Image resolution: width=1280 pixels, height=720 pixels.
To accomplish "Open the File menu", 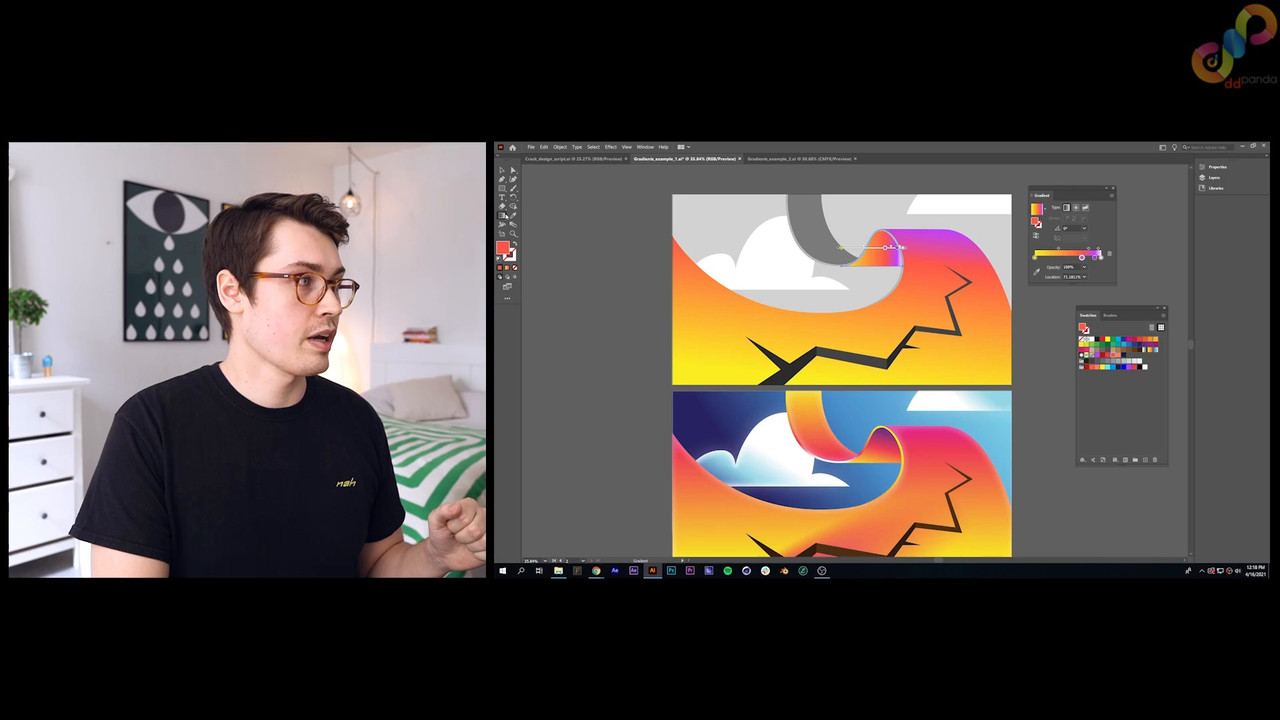I will point(531,147).
